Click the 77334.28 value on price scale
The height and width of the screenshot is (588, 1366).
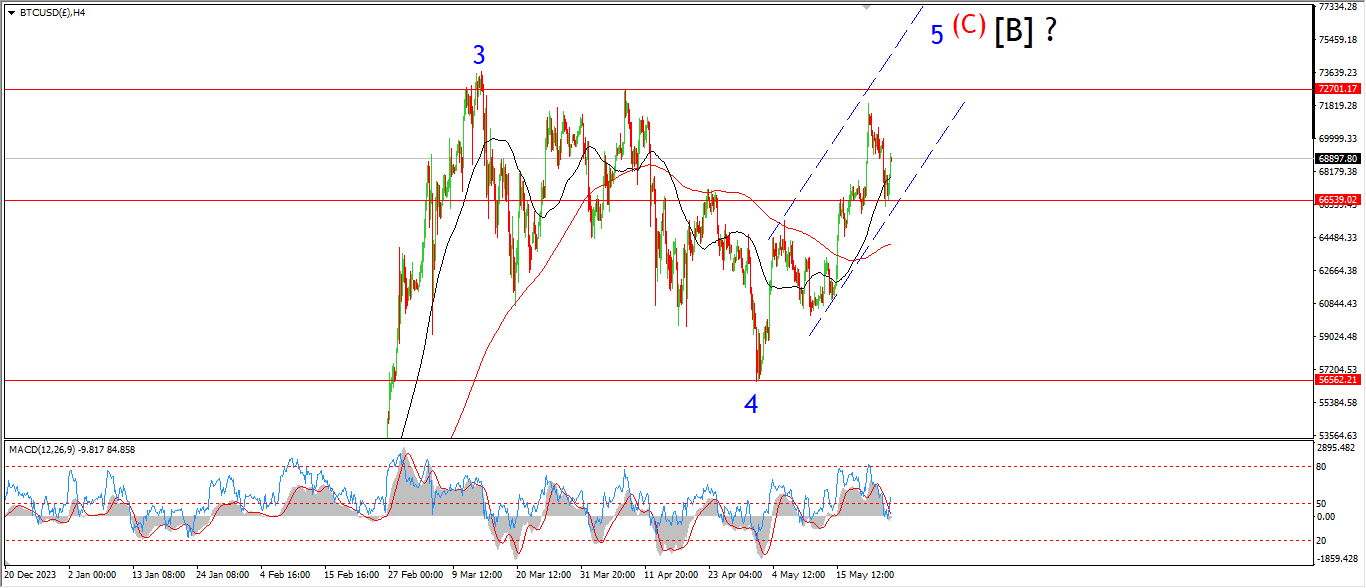pos(1337,7)
